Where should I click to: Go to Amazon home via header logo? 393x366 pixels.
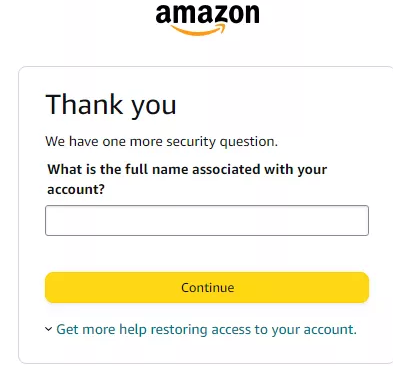[x=207, y=19]
